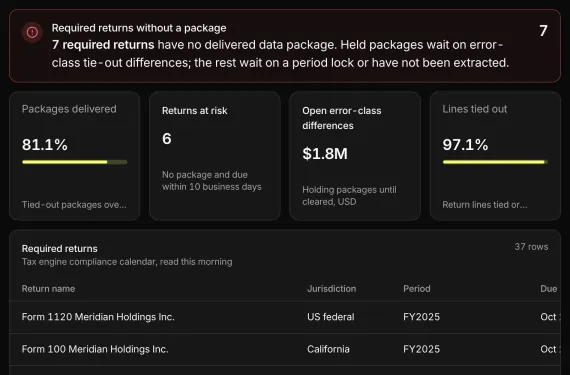
Task: Click the 'US federal' jurisdiction cell
Action: (x=330, y=317)
